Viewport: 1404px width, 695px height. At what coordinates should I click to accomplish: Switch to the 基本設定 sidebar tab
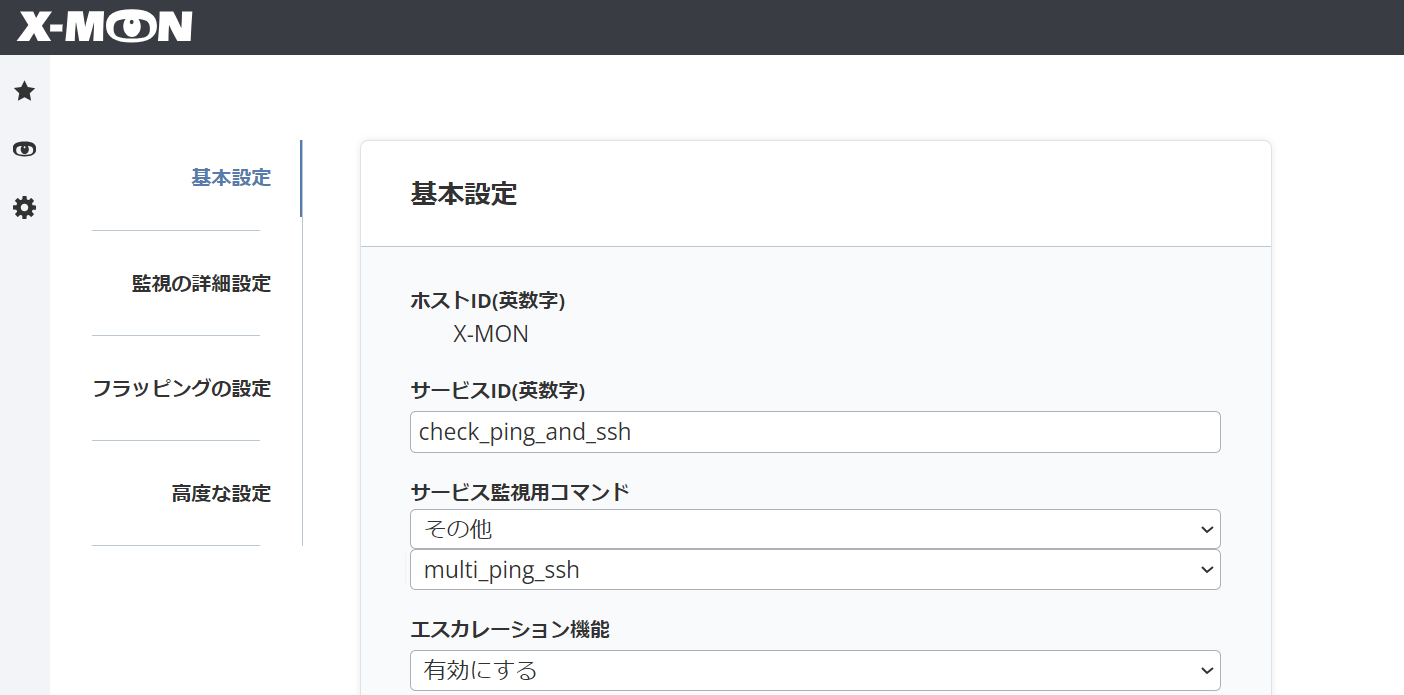coord(231,178)
